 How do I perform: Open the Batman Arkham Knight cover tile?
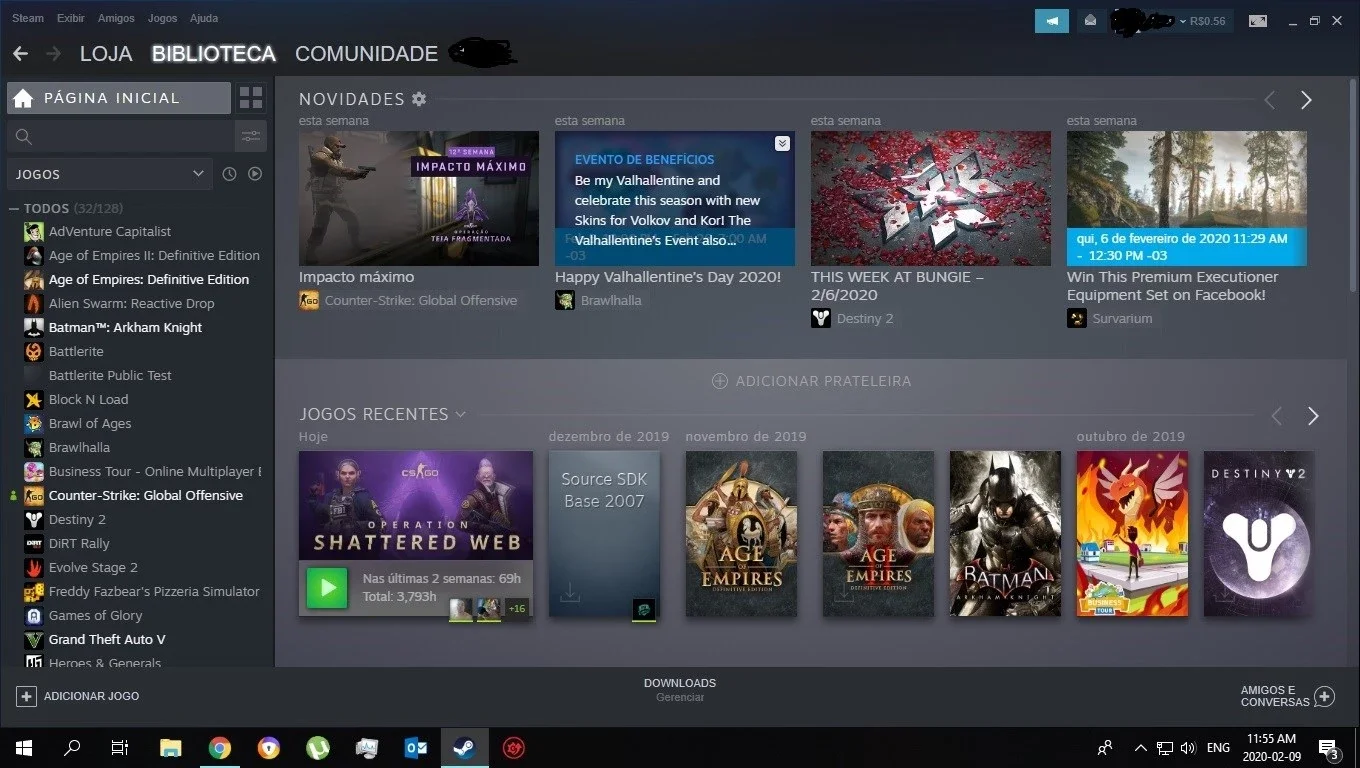point(1005,534)
